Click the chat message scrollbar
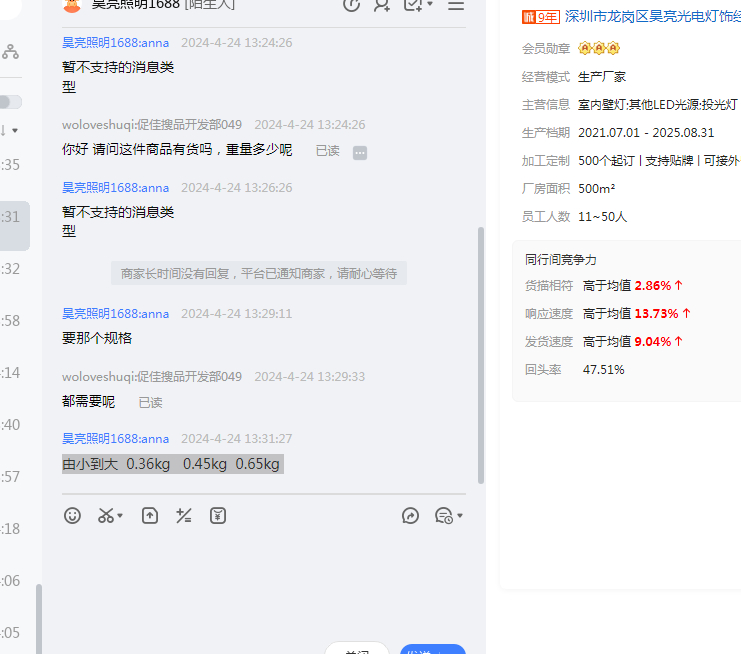Viewport: 741px width, 654px height. (x=481, y=350)
